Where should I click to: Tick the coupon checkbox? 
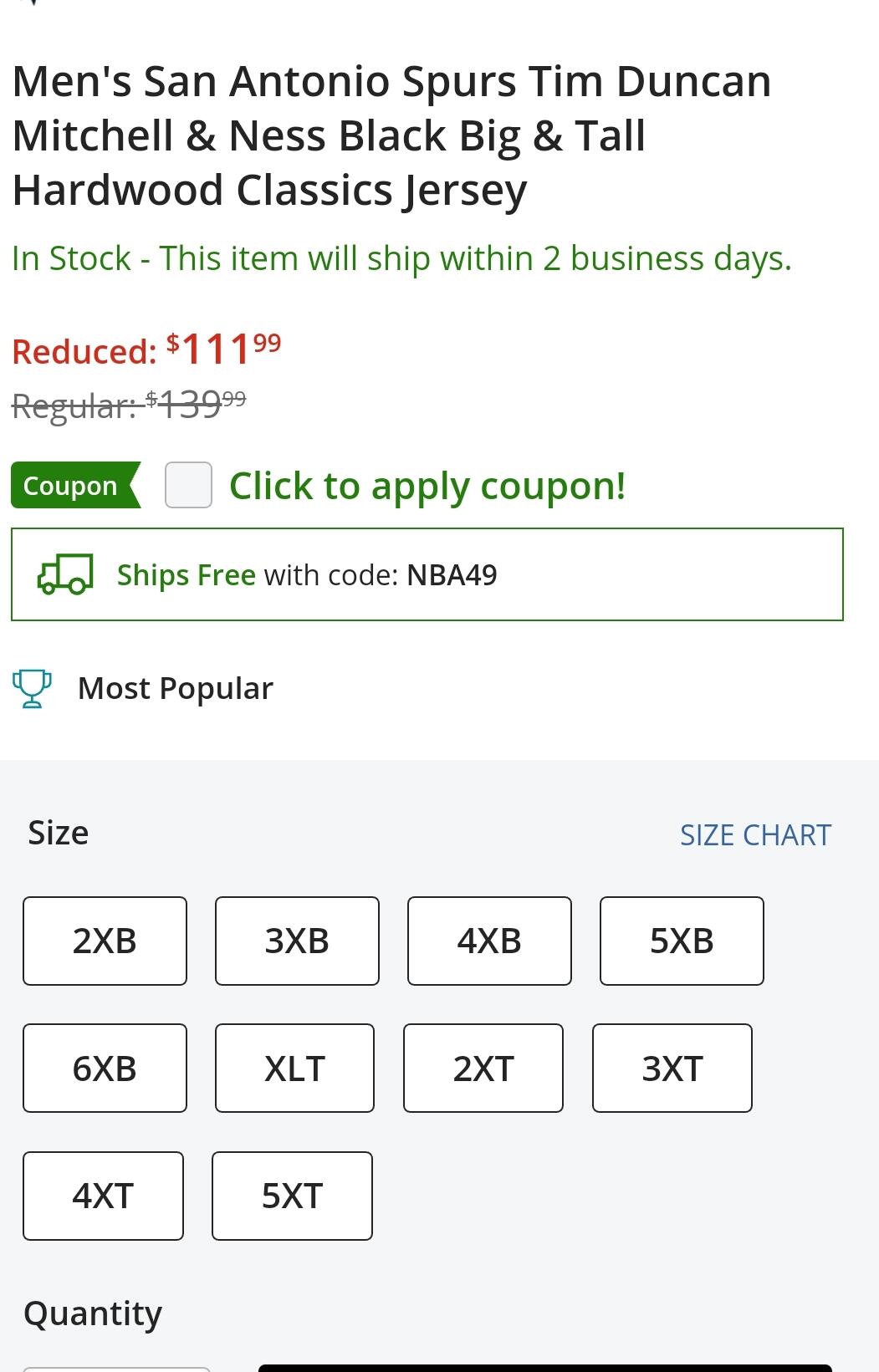point(188,485)
